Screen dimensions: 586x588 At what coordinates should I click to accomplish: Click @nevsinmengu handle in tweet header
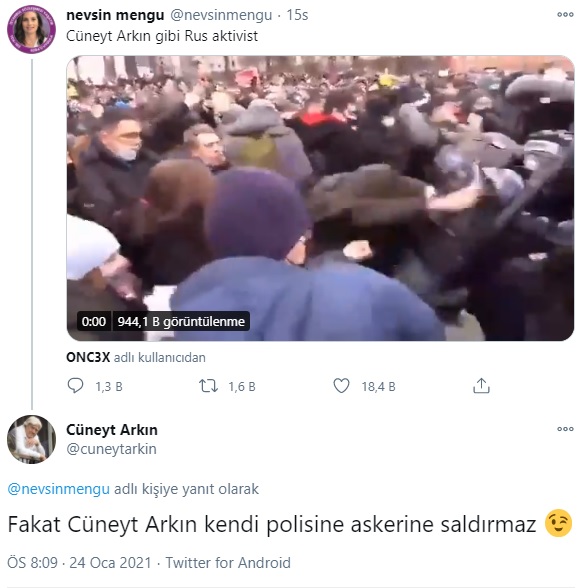221,15
